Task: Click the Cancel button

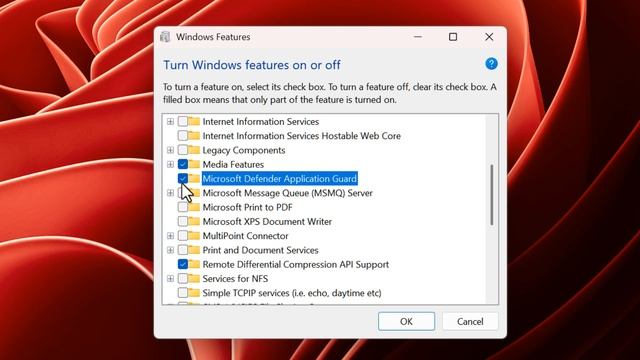Action: (470, 322)
